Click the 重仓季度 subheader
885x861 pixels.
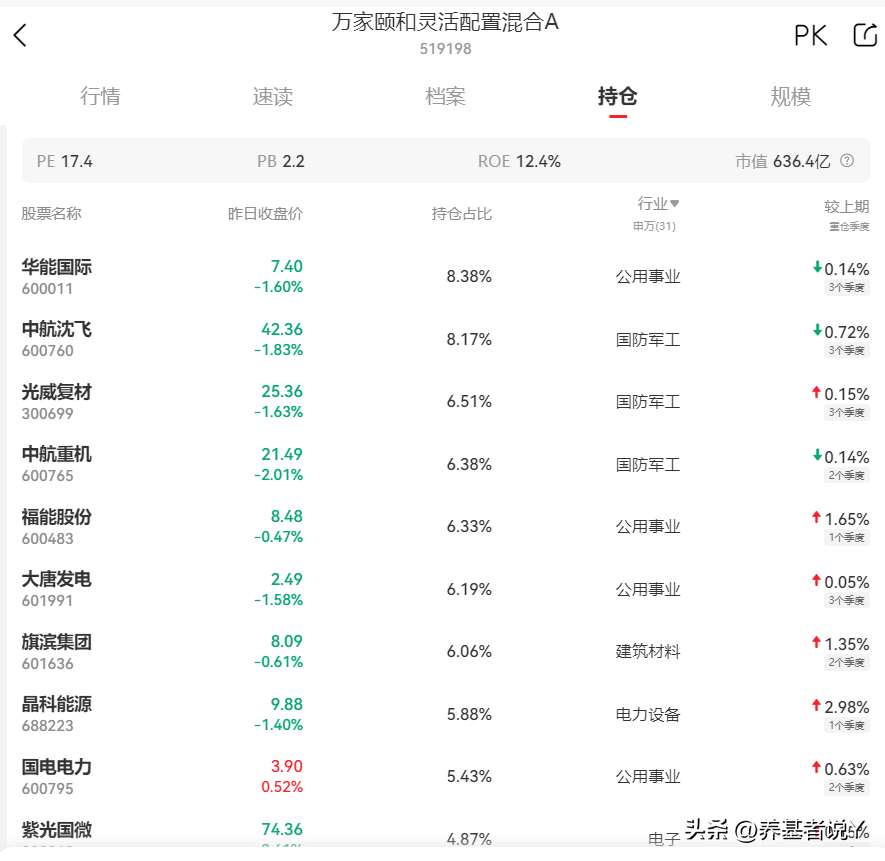pyautogui.click(x=849, y=226)
